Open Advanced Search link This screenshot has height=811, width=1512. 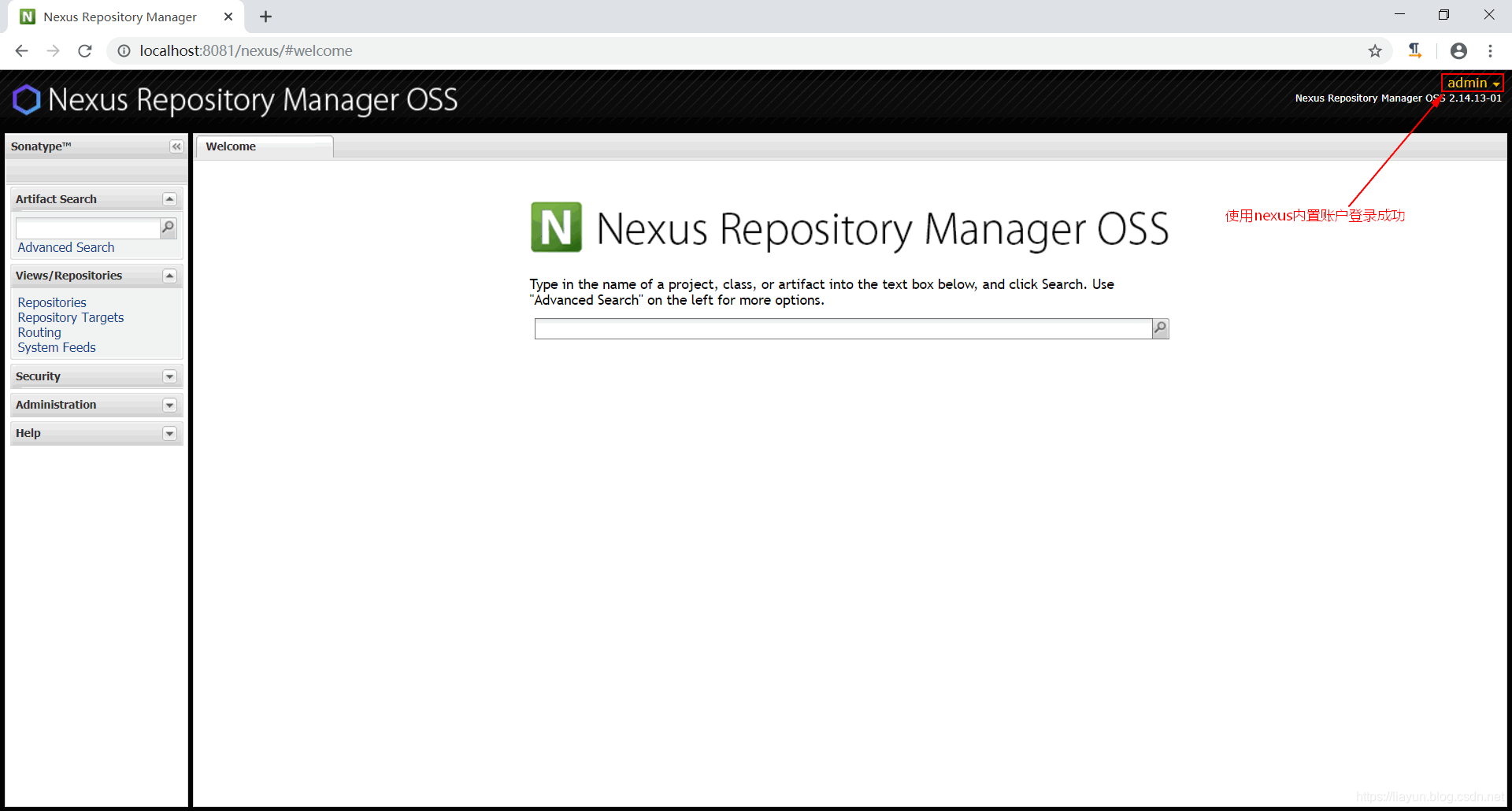tap(66, 247)
